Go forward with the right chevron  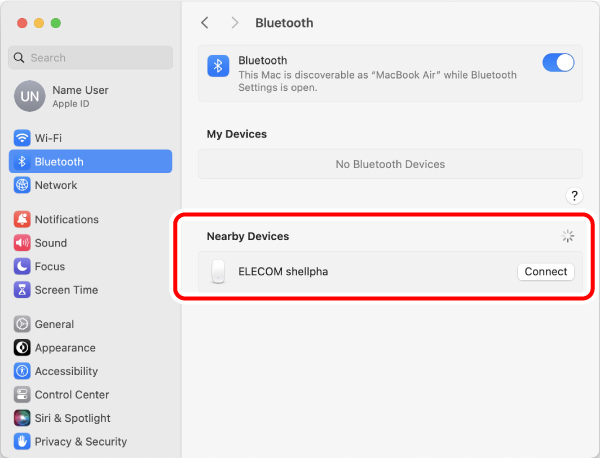coord(235,23)
